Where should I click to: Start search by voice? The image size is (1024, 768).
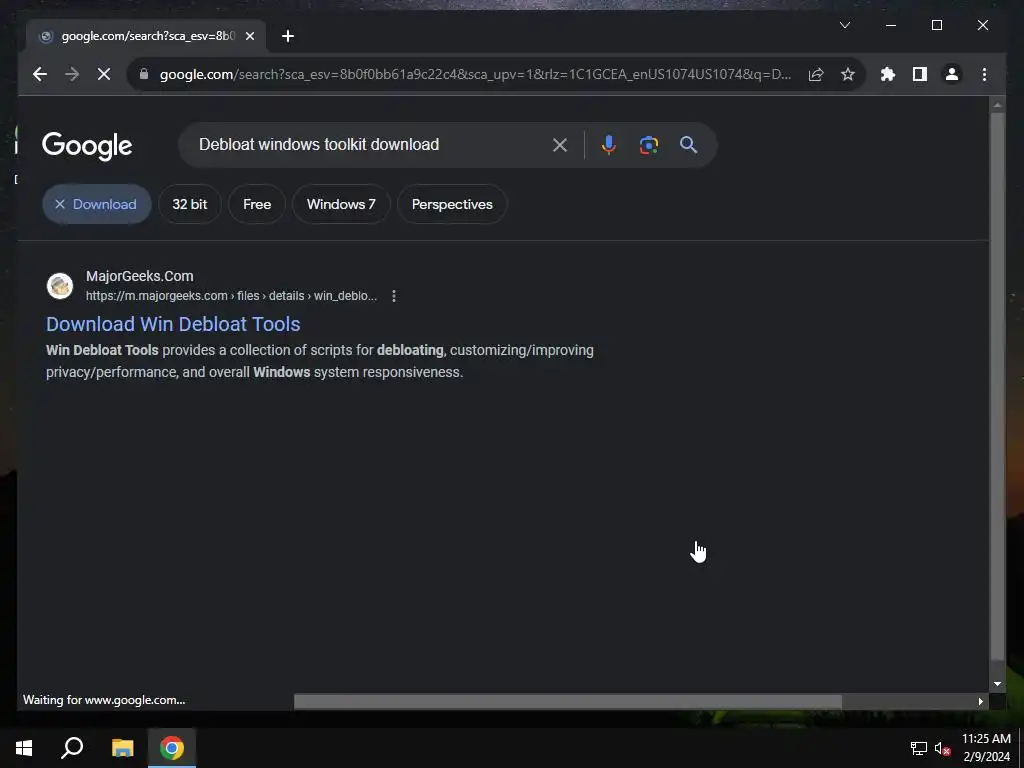pyautogui.click(x=609, y=145)
